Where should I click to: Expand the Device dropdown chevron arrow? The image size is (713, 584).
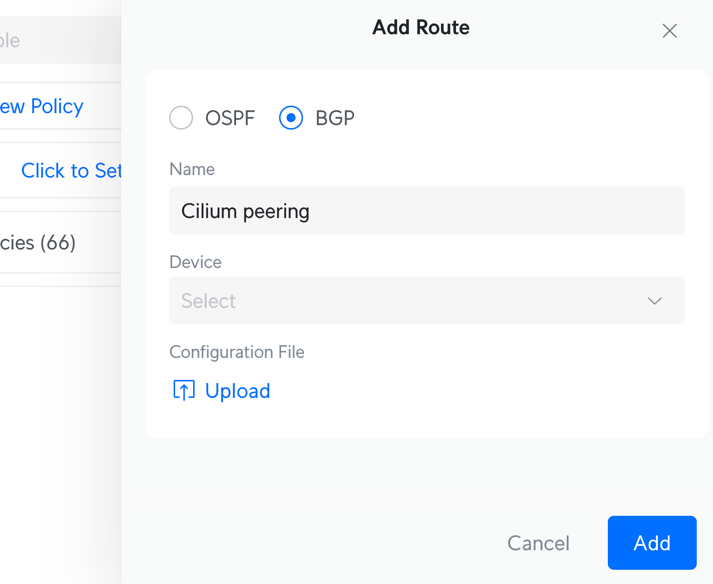(654, 301)
